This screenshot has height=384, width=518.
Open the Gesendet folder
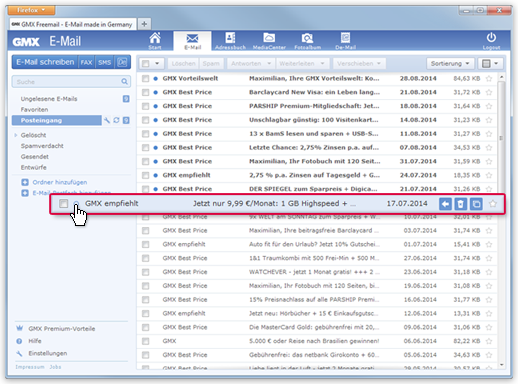tap(35, 156)
